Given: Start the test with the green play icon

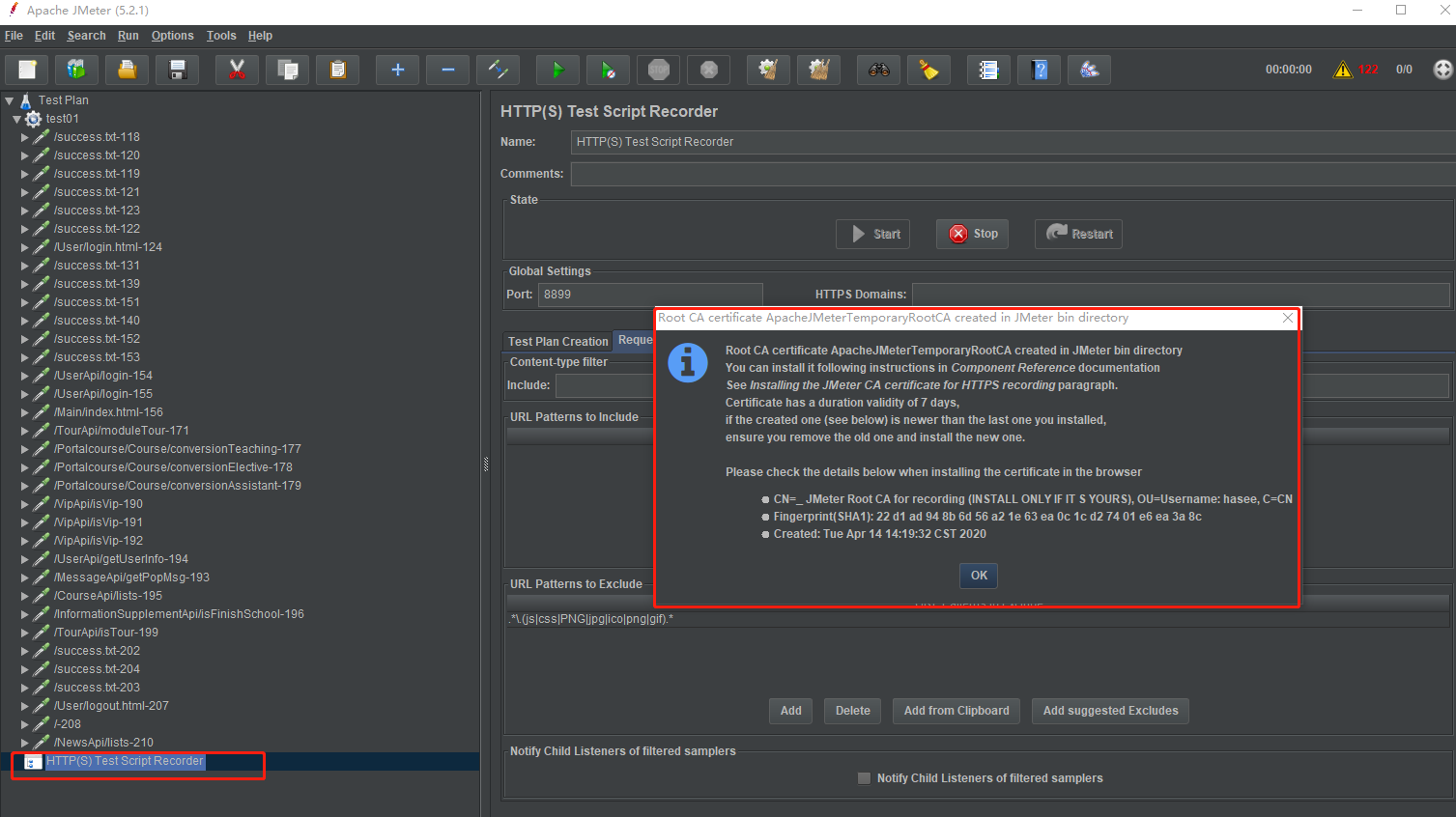Looking at the screenshot, I should [x=557, y=70].
